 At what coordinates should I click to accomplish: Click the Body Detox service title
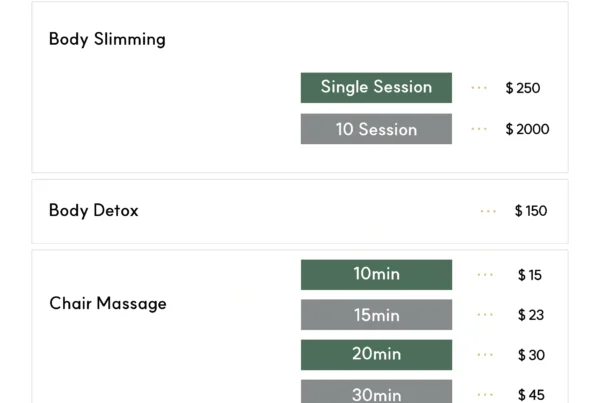tap(93, 211)
